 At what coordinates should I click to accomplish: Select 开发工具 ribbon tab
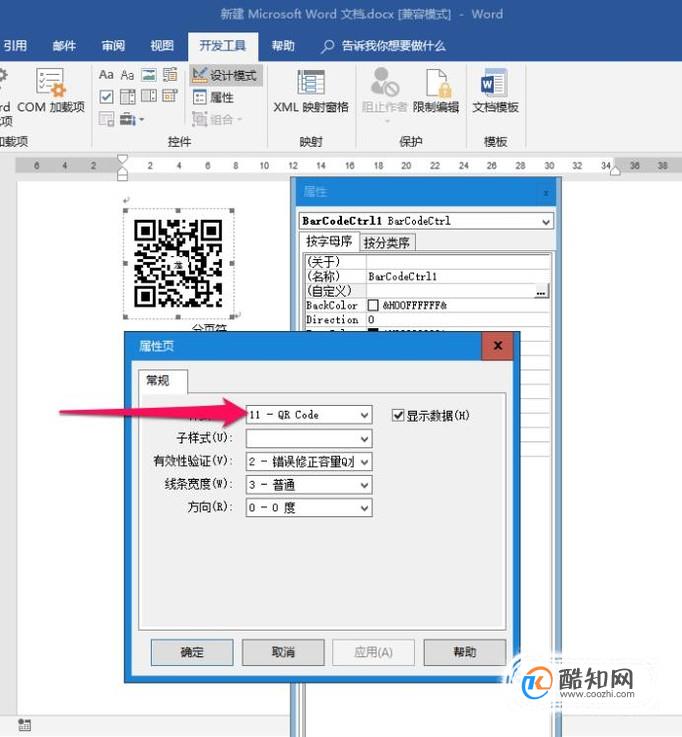223,46
